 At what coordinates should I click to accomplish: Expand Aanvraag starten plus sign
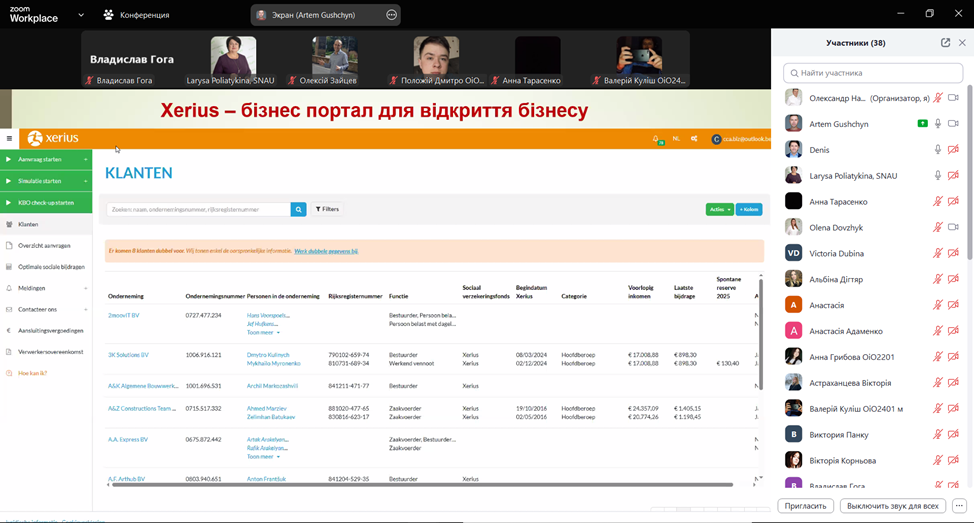(x=86, y=160)
